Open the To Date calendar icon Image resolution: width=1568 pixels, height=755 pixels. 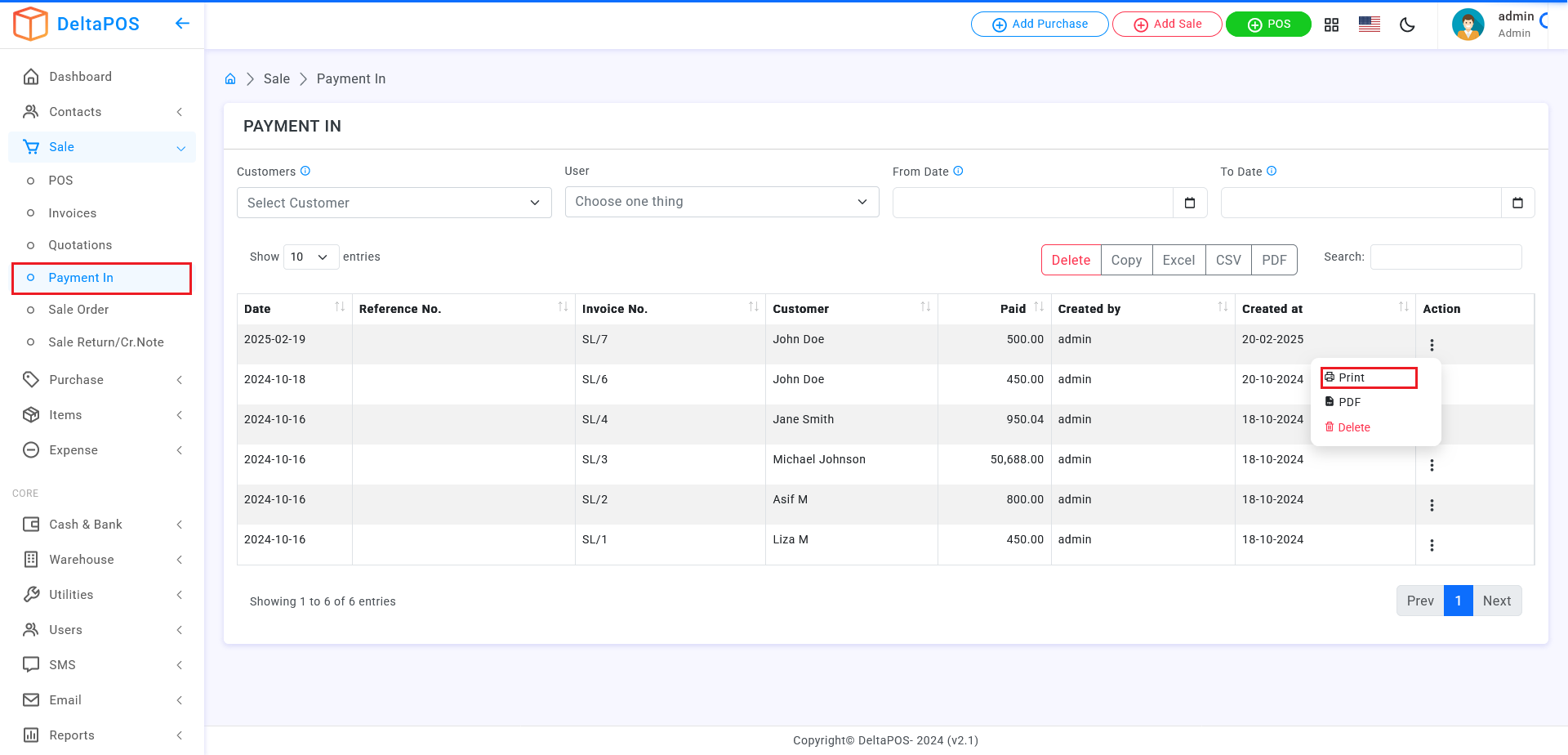coord(1517,203)
